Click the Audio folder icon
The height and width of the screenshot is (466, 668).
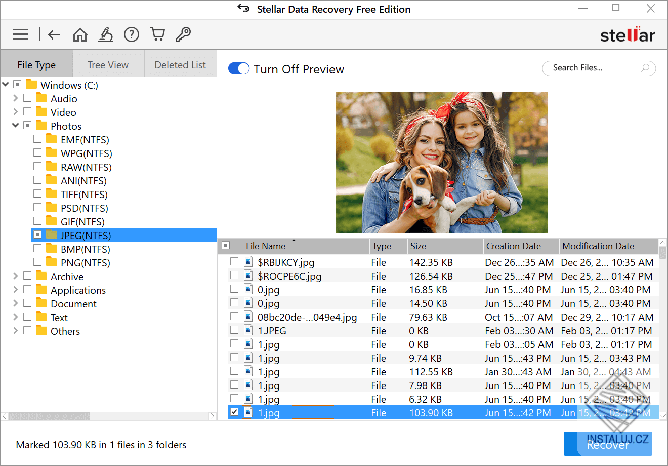pyautogui.click(x=41, y=98)
